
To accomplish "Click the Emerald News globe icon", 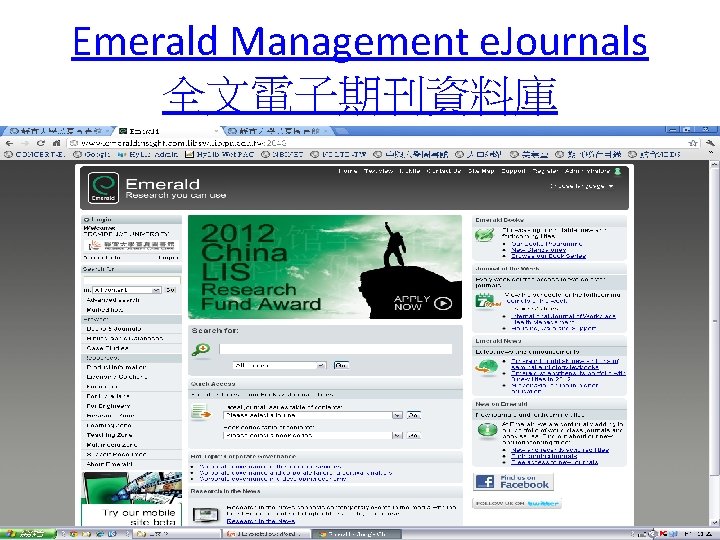I will tap(487, 367).
